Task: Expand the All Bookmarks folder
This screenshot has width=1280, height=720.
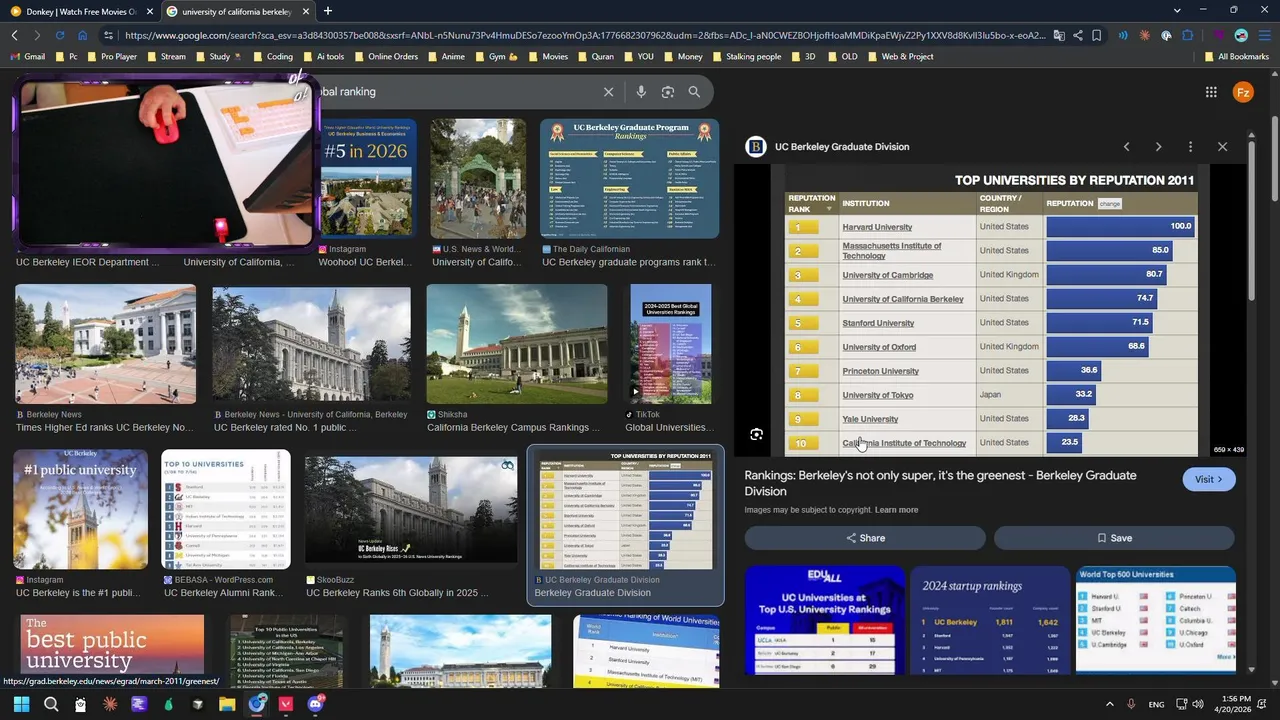Action: (1236, 57)
